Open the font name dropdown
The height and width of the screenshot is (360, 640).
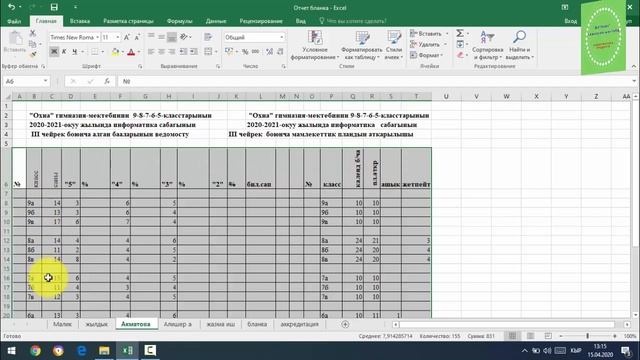tap(98, 37)
